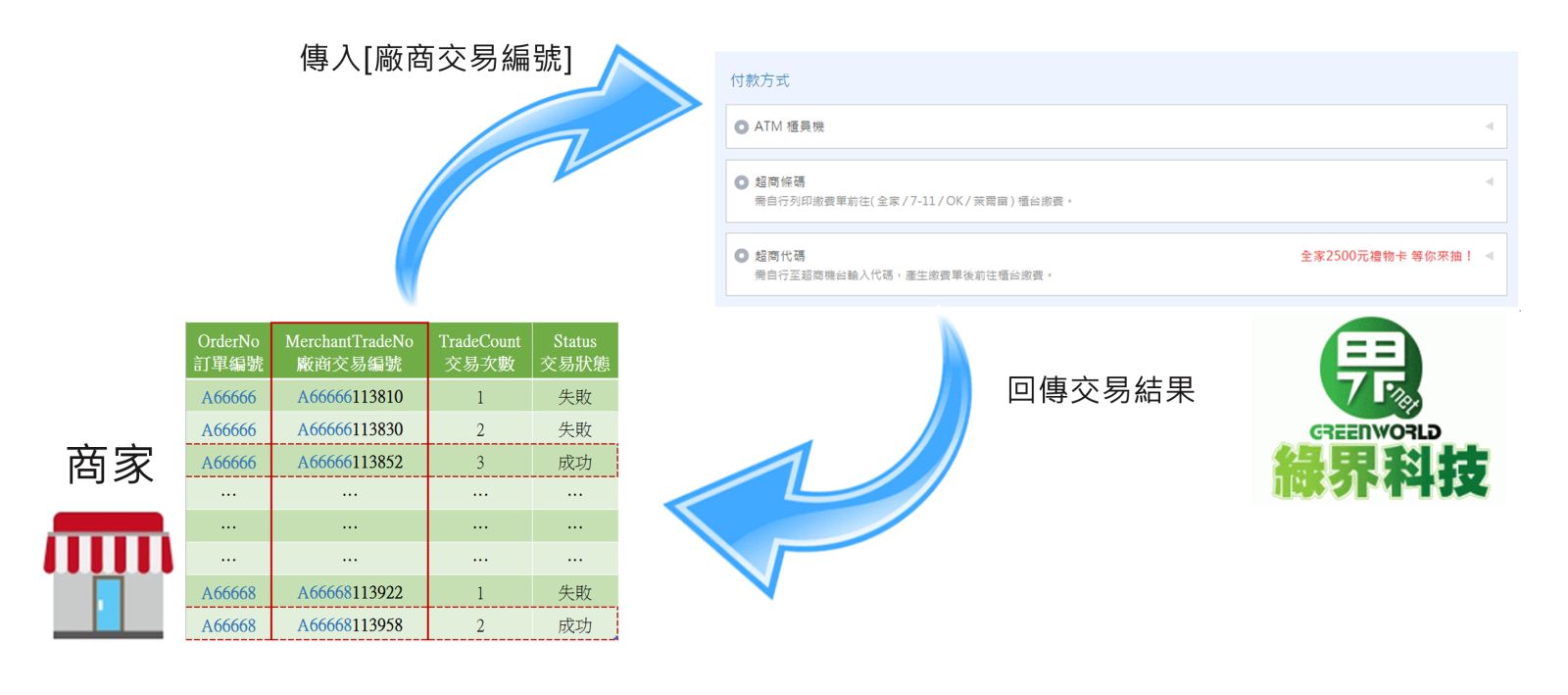Click 失敗 status in the A66668113922 row
Viewport: 1568px width, 695px height.
(x=575, y=593)
